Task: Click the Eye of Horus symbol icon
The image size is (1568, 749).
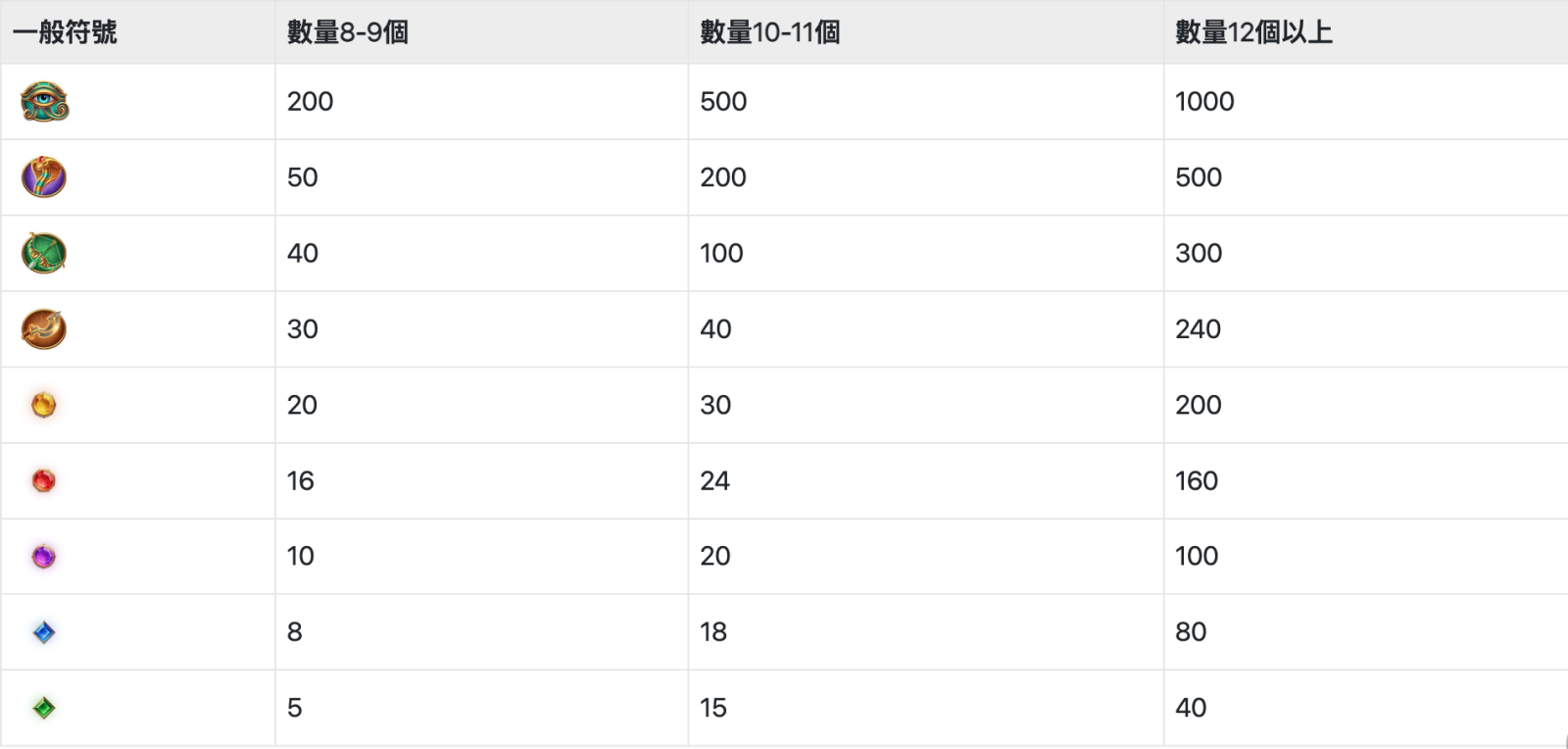Action: pos(44,102)
